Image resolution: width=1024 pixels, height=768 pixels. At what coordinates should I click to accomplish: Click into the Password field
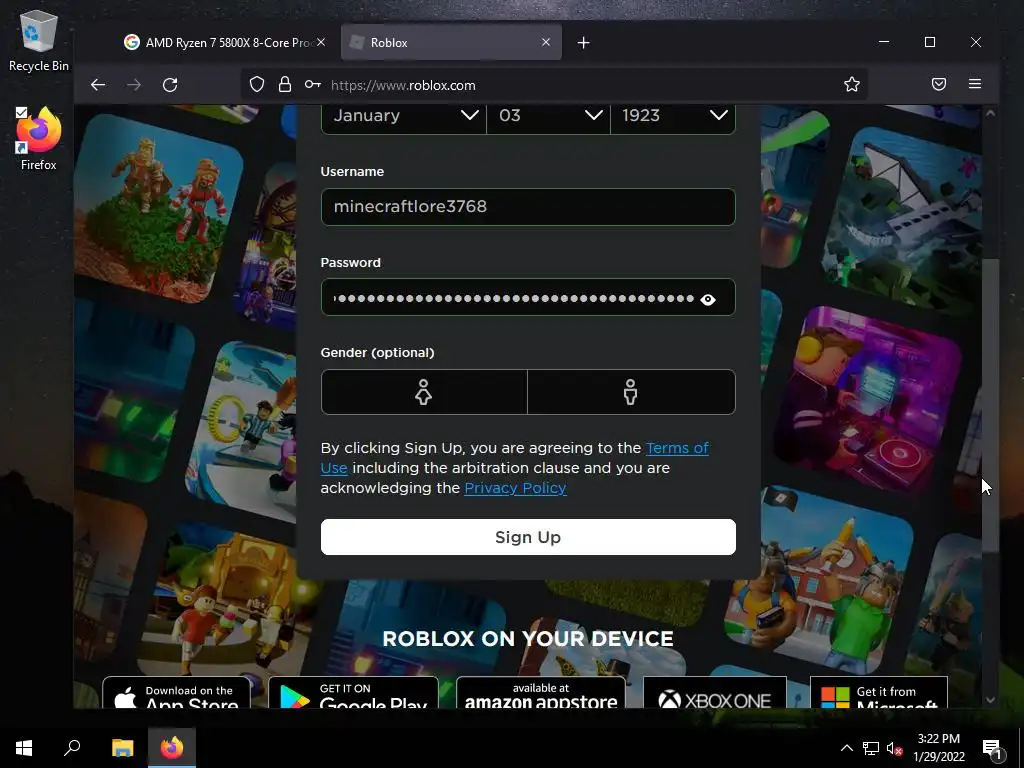[528, 298]
